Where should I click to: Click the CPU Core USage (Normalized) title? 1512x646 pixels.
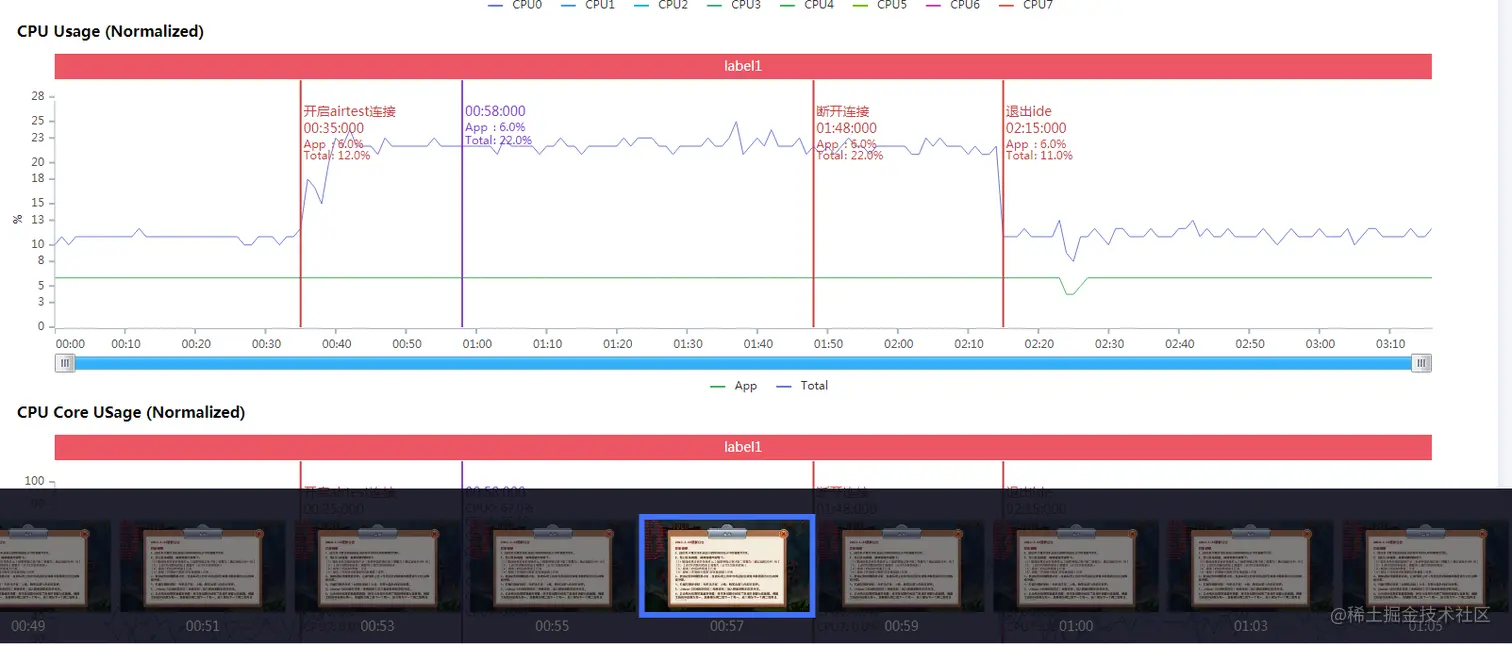click(131, 412)
